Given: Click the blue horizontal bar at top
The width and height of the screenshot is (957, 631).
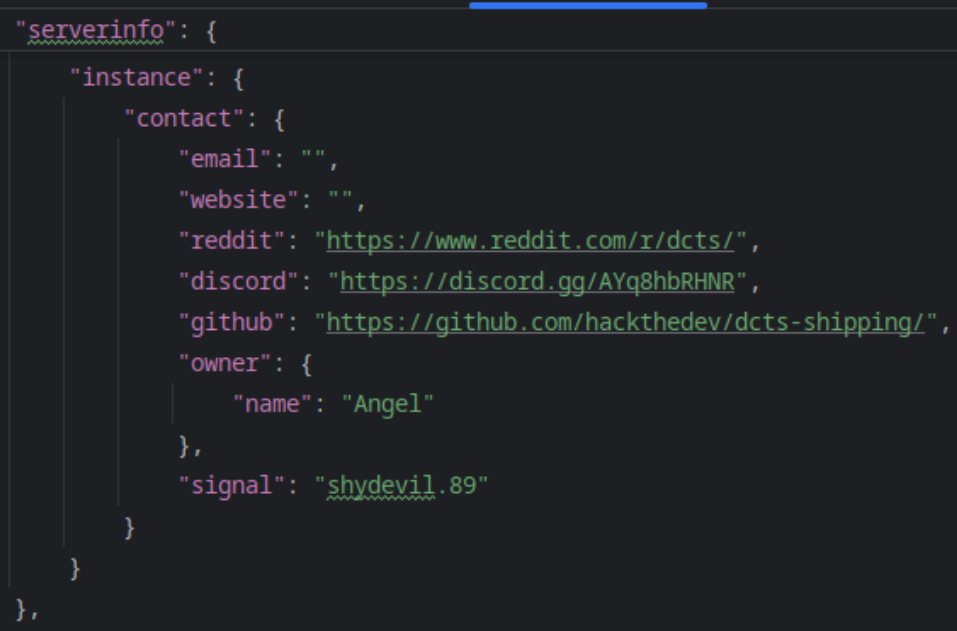Looking at the screenshot, I should (x=588, y=5).
